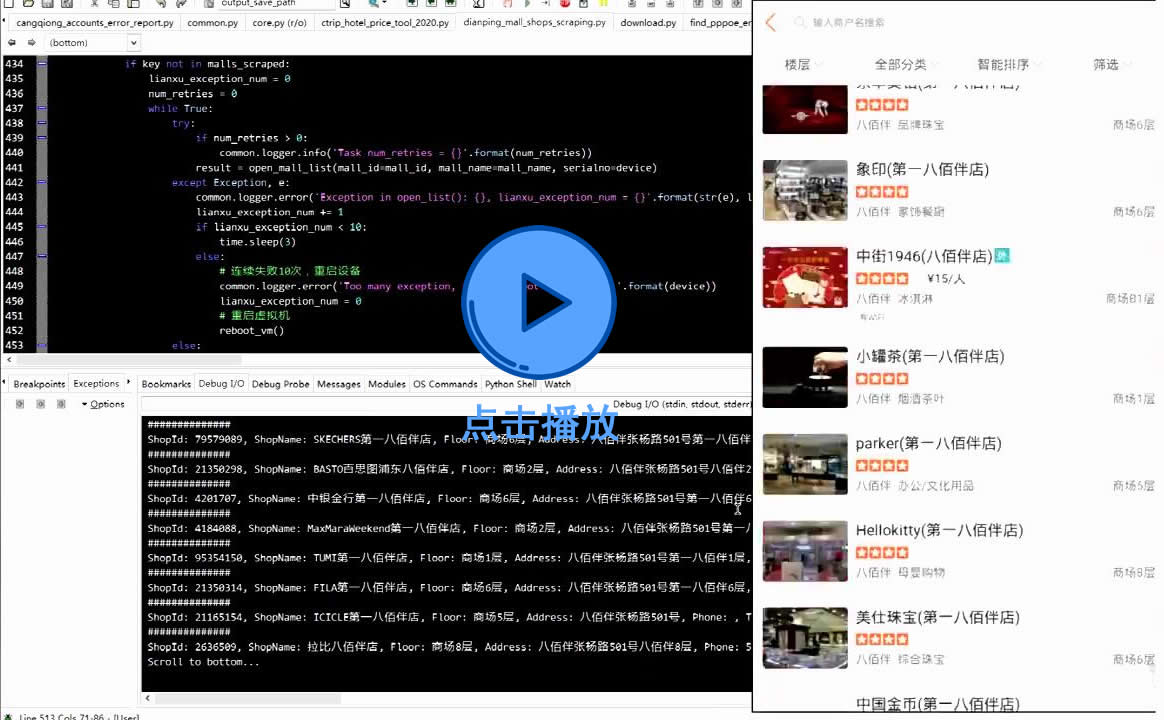The image size is (1164, 720).
Task: Tap shop name 中街1946(八佰伴店)
Action: point(924,256)
